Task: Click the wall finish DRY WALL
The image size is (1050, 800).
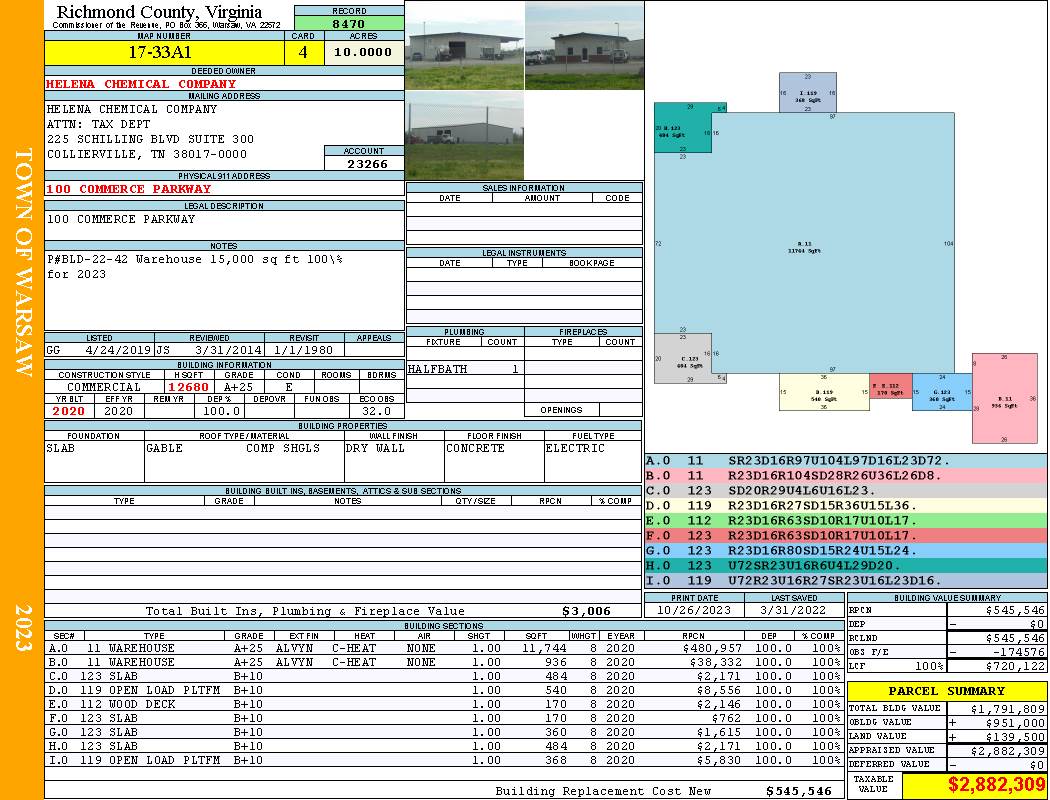Action: tap(375, 448)
